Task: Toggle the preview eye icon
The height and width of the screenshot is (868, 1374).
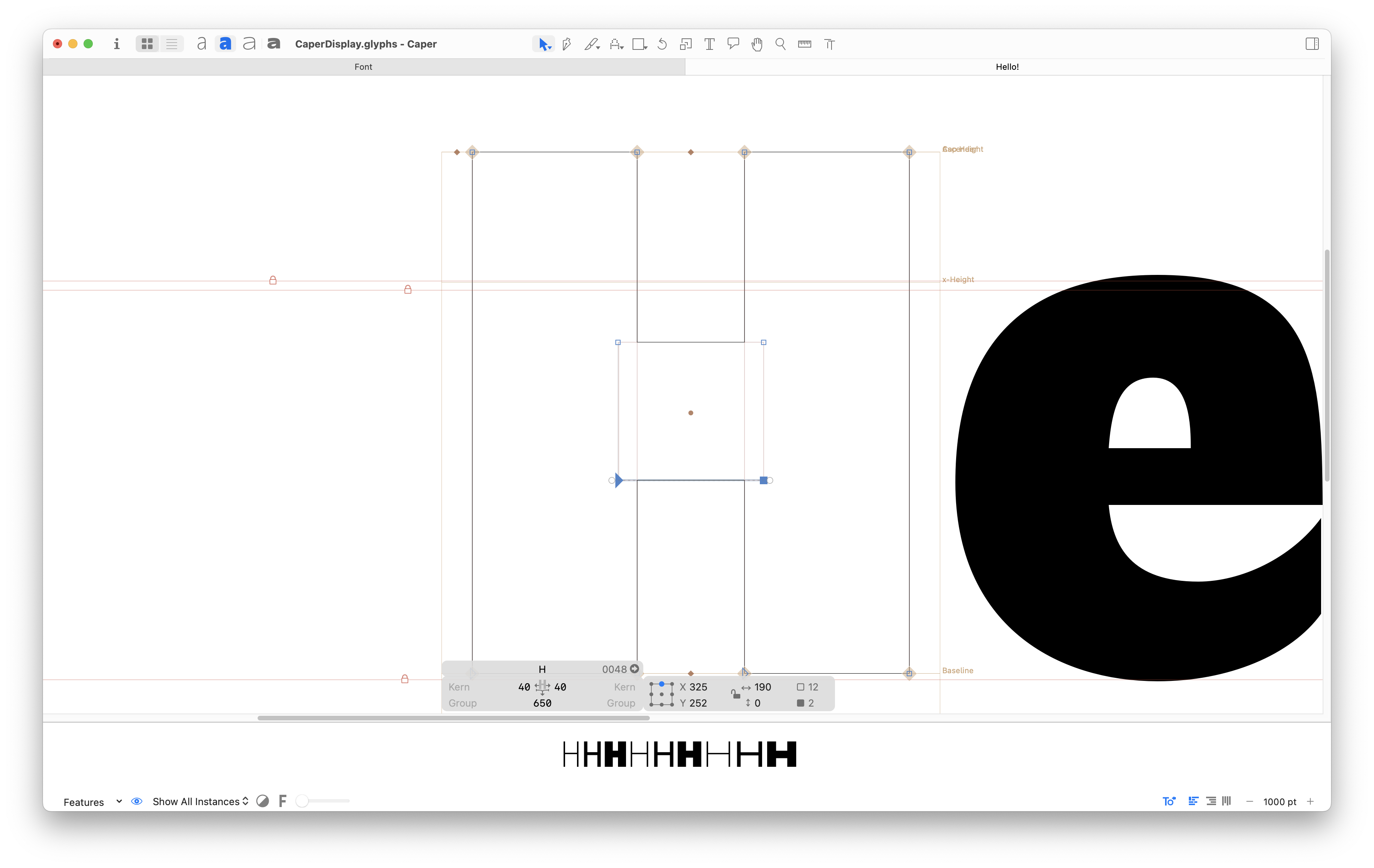Action: pos(137,801)
